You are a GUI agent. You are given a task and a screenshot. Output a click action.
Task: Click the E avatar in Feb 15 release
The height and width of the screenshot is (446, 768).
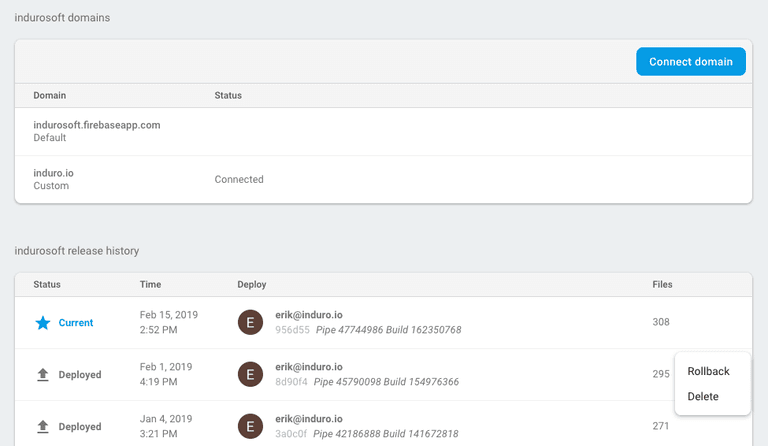[250, 323]
